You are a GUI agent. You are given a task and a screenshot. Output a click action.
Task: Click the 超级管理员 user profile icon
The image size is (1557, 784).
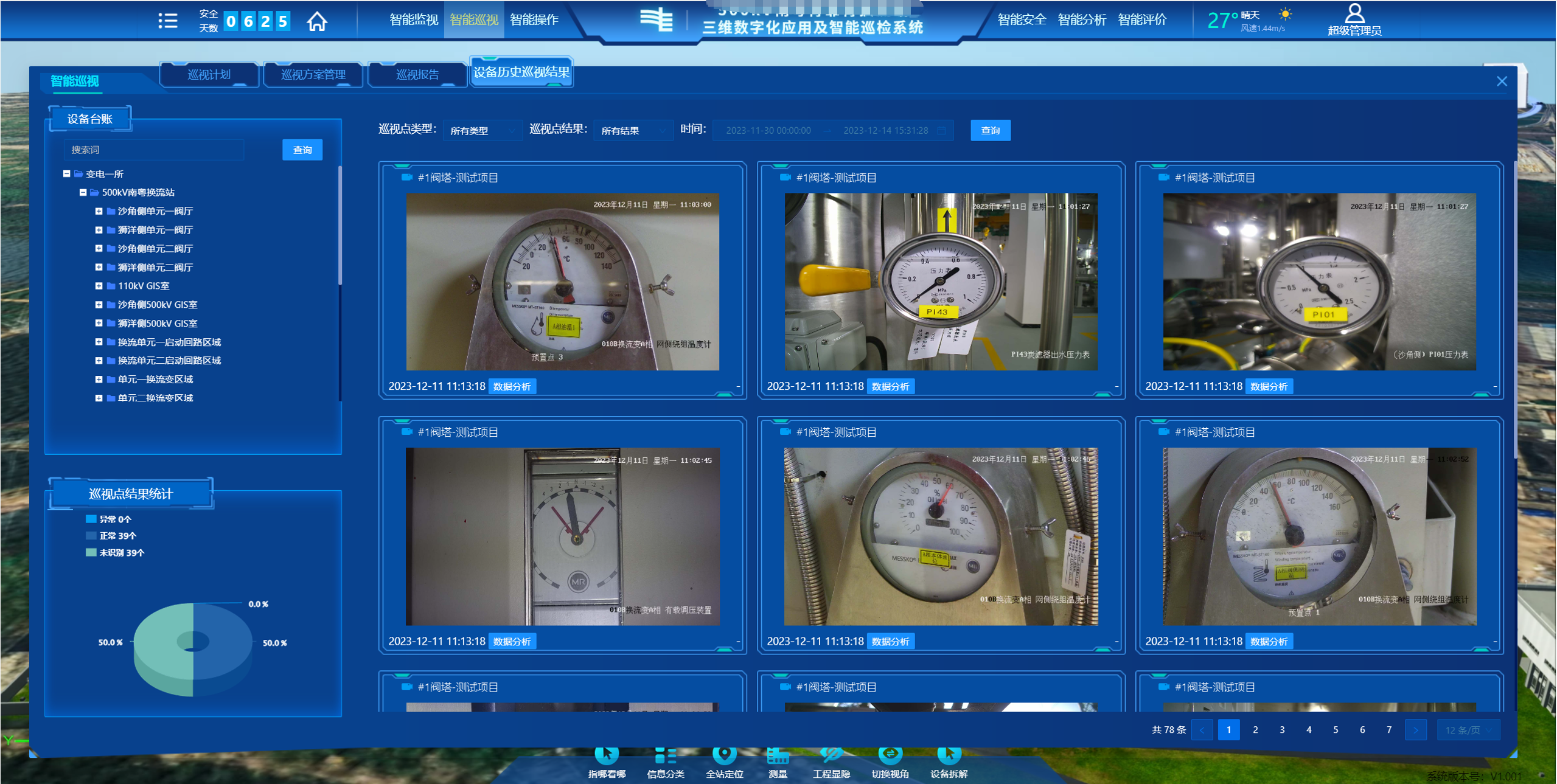[x=1354, y=14]
